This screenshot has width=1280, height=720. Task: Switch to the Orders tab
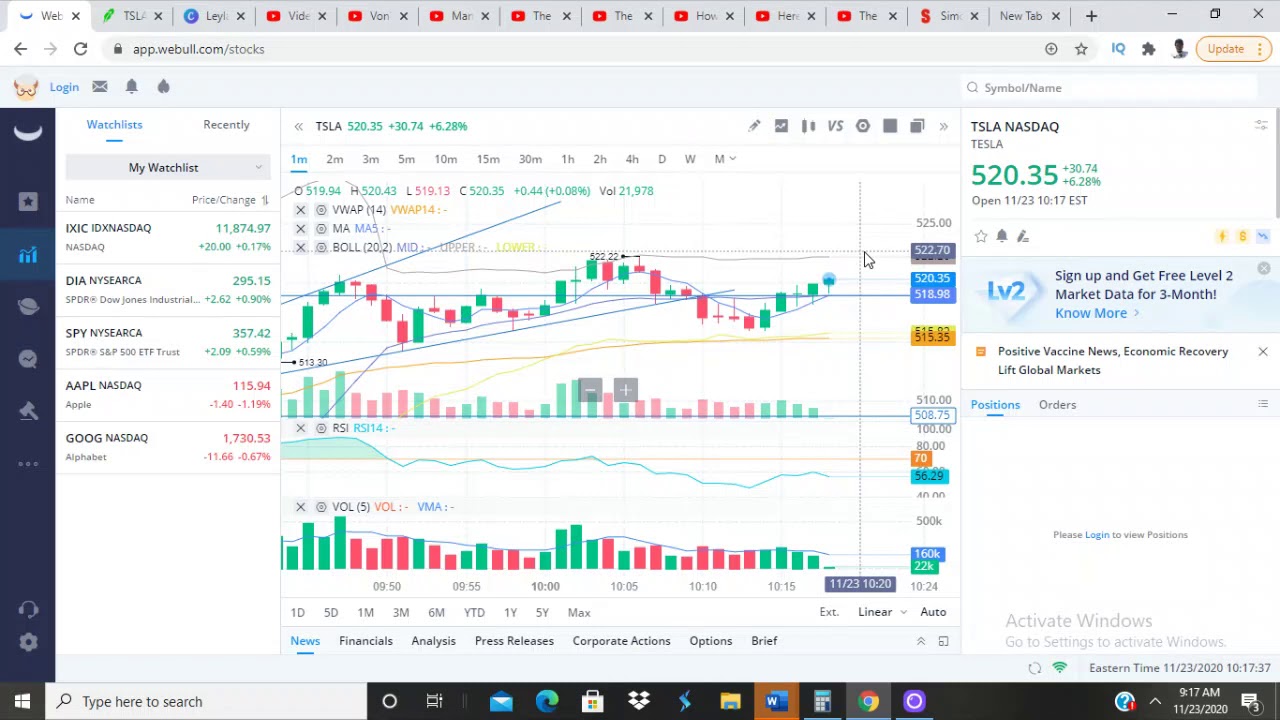pyautogui.click(x=1057, y=405)
